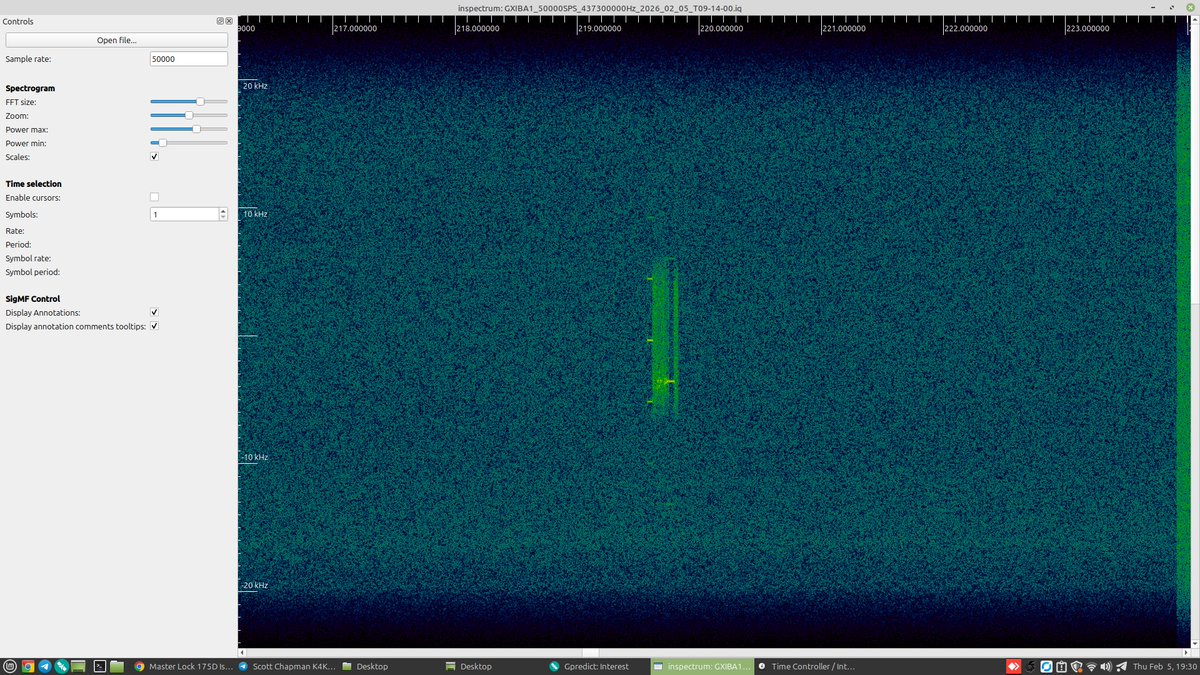Click the -20 kHz frequency scale label

point(255,585)
